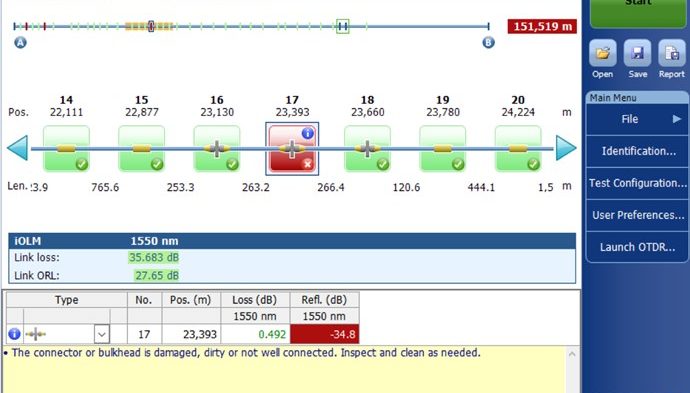Open the File submenu
690x393 pixels.
click(637, 119)
